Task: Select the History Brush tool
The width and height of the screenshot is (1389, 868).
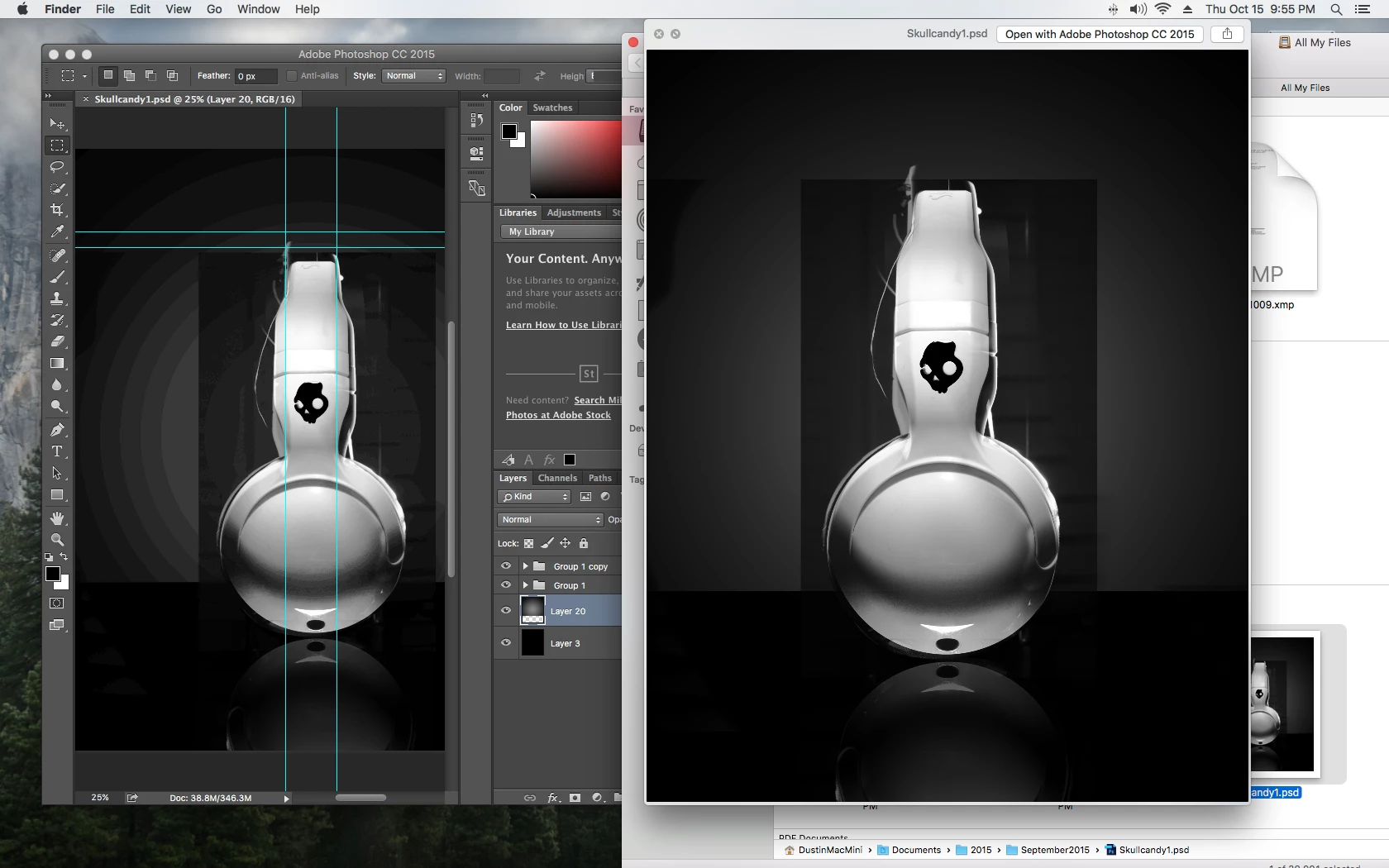Action: tap(57, 320)
